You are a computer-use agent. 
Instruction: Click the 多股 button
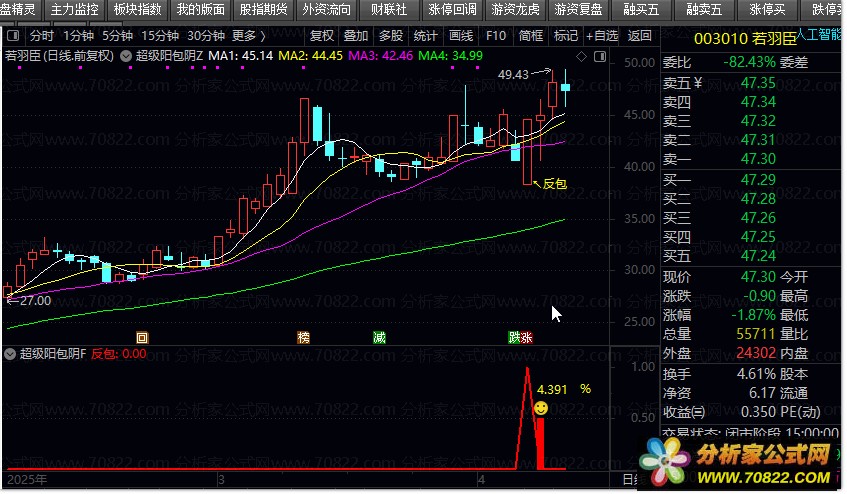point(391,36)
